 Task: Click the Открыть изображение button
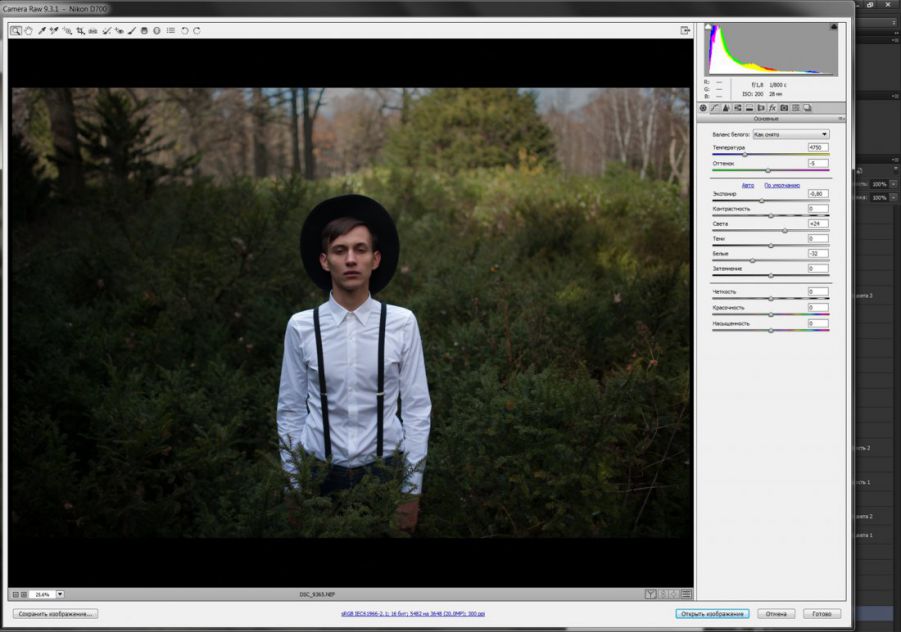point(711,613)
